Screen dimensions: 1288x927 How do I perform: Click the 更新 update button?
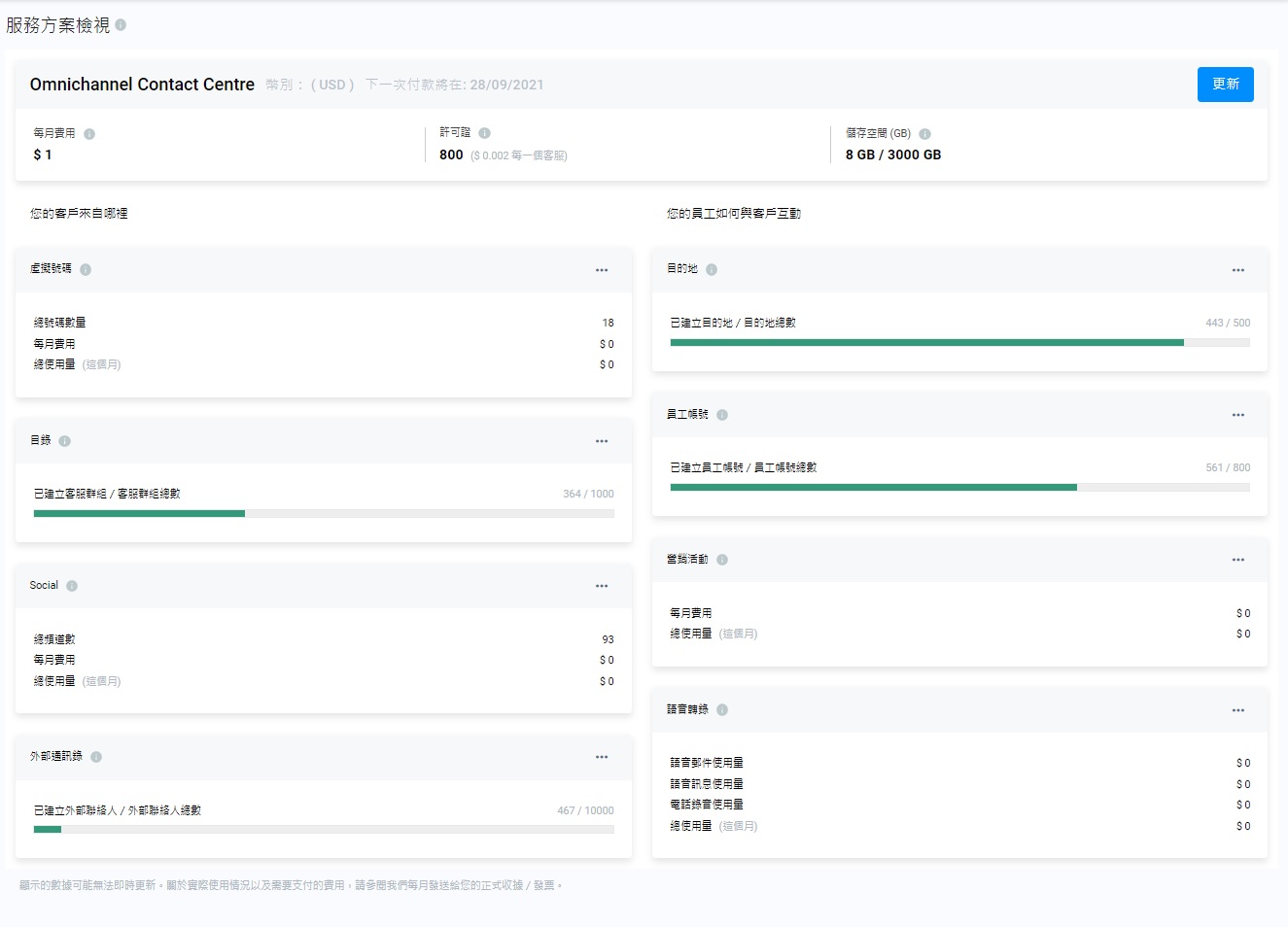click(1225, 85)
